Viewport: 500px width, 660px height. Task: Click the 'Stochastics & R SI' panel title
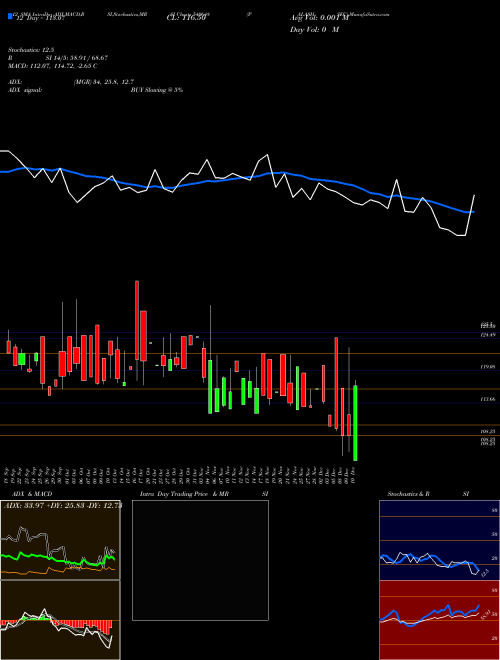[428, 494]
